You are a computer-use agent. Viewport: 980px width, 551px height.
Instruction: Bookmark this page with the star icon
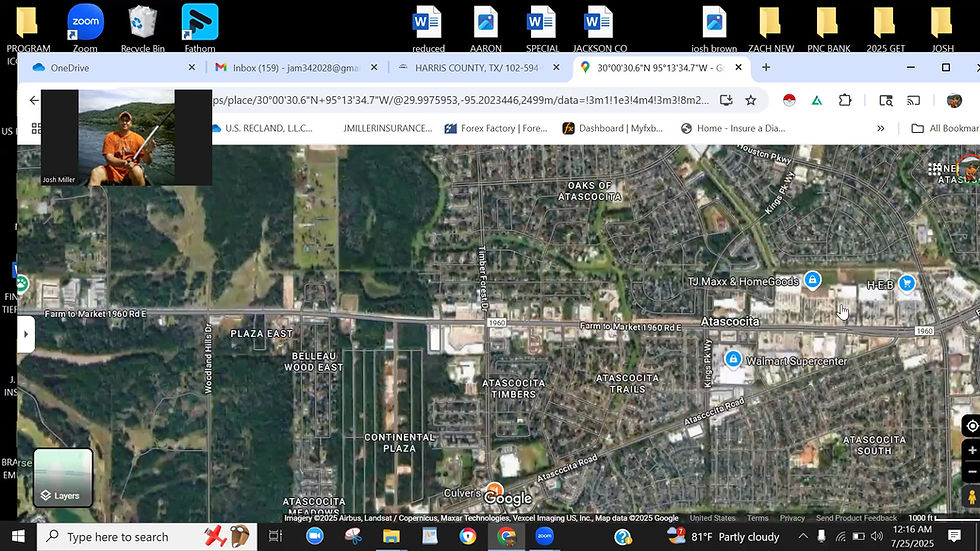751,100
